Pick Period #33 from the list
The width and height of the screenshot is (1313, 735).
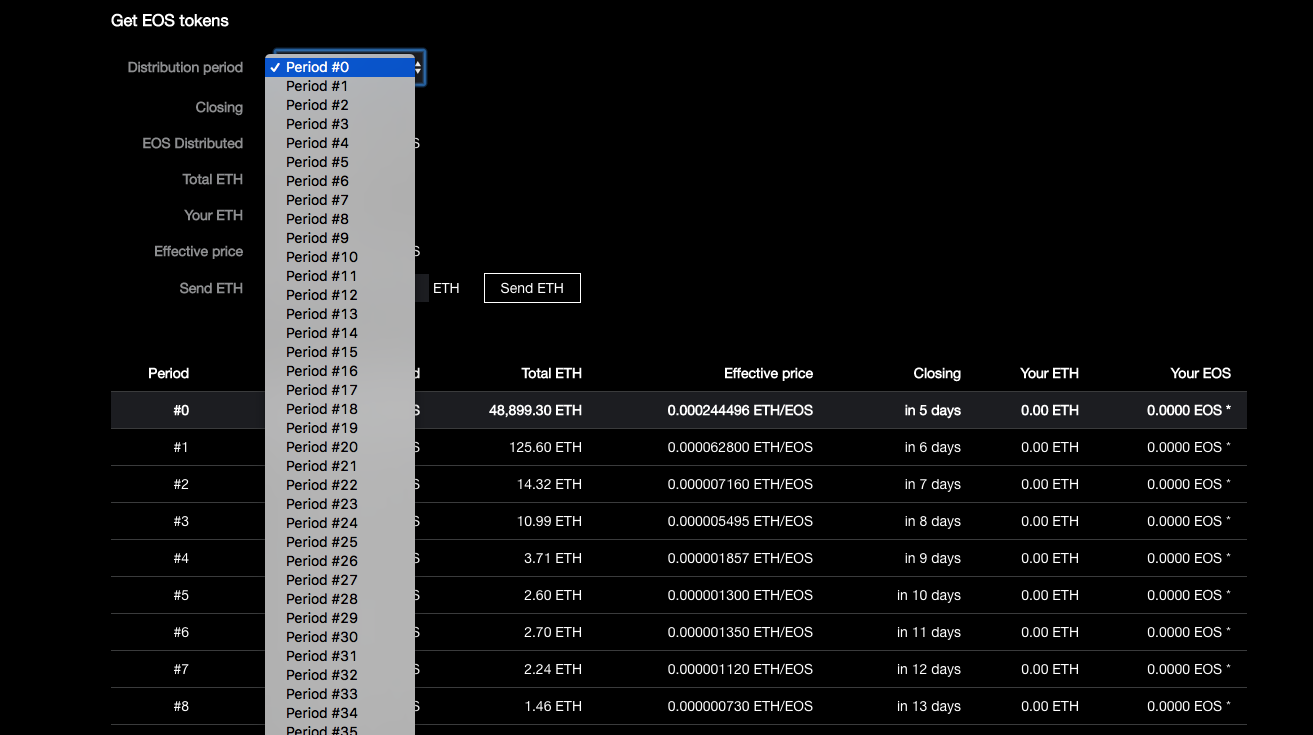[x=340, y=694]
